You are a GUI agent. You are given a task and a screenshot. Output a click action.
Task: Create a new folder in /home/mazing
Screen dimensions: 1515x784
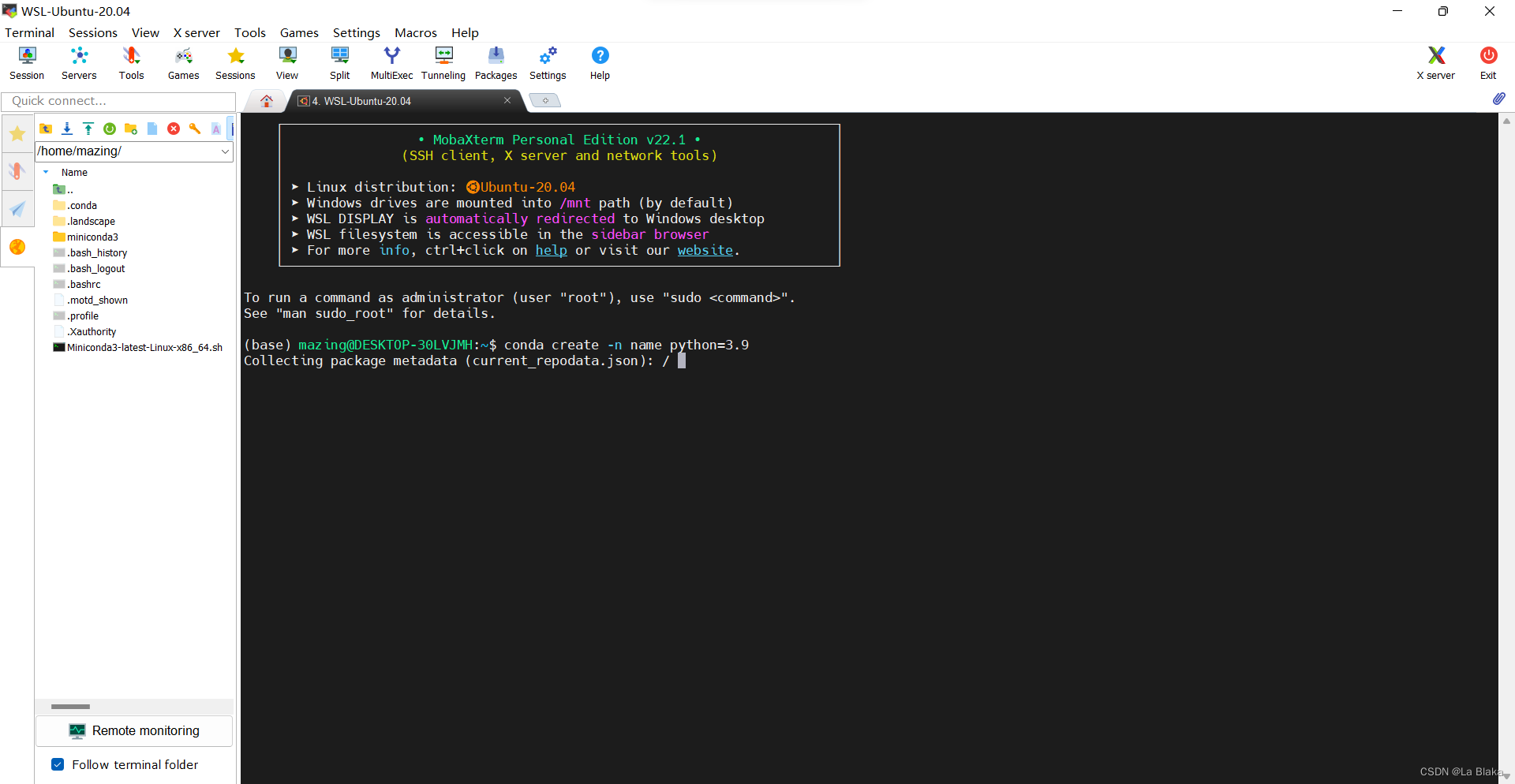pyautogui.click(x=130, y=129)
